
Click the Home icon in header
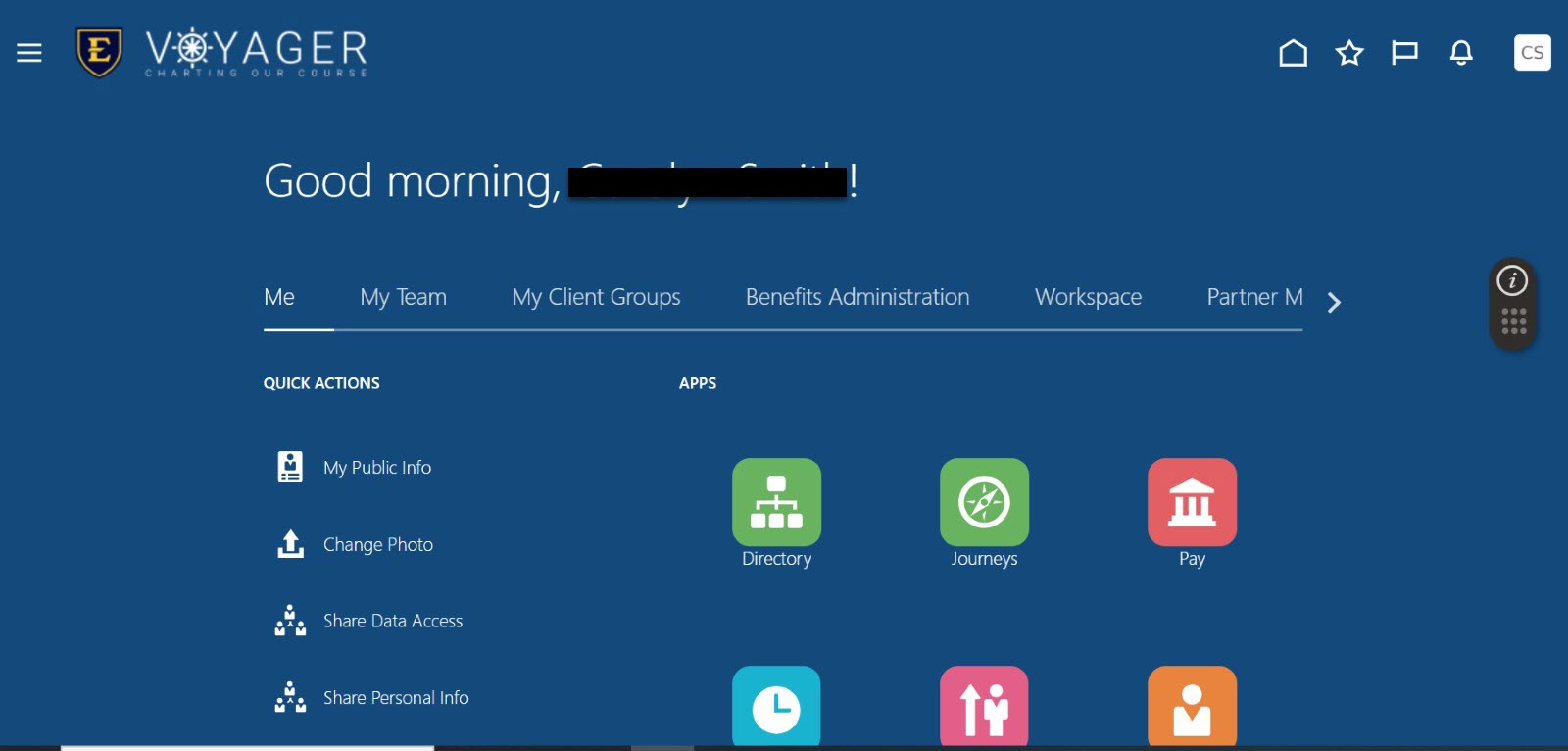point(1293,53)
